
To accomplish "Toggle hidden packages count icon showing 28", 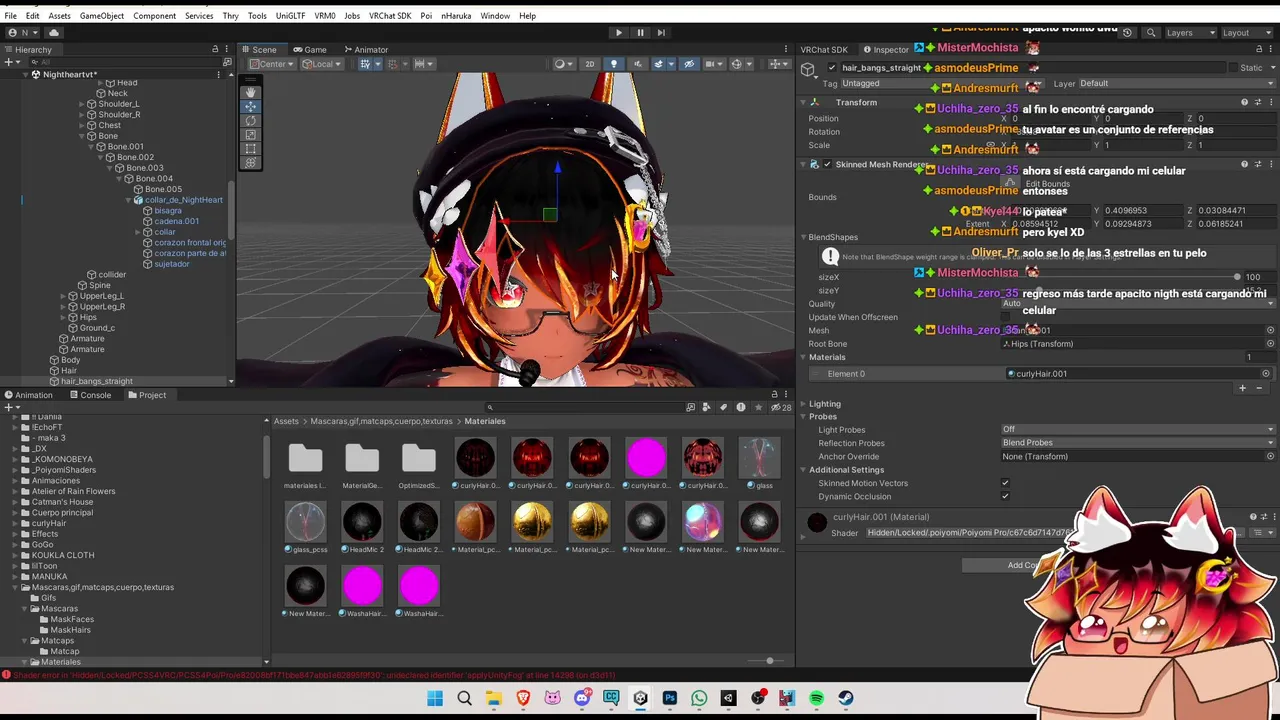I will (782, 407).
